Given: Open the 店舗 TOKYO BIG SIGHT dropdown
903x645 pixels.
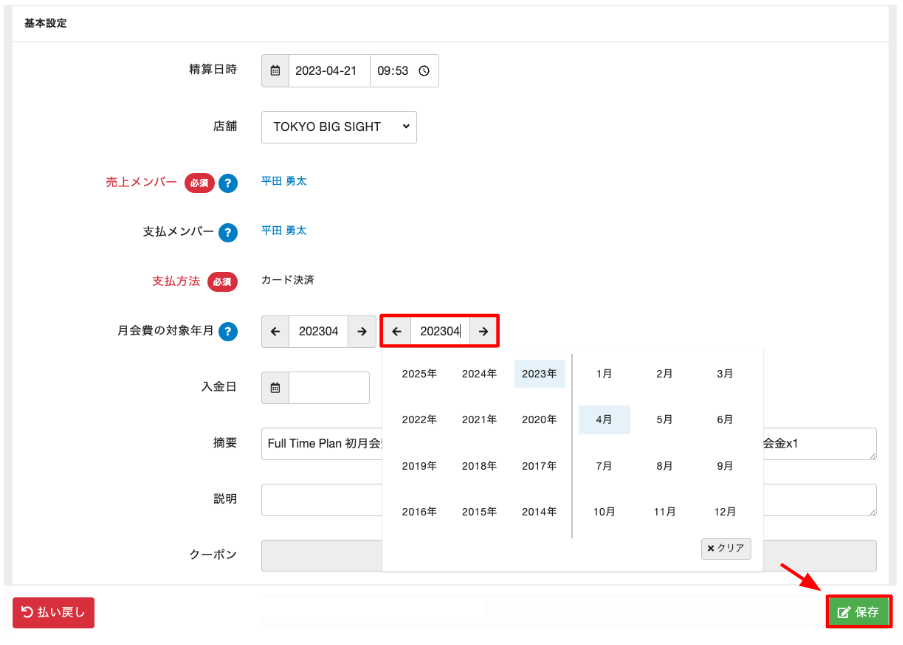Looking at the screenshot, I should pos(338,127).
